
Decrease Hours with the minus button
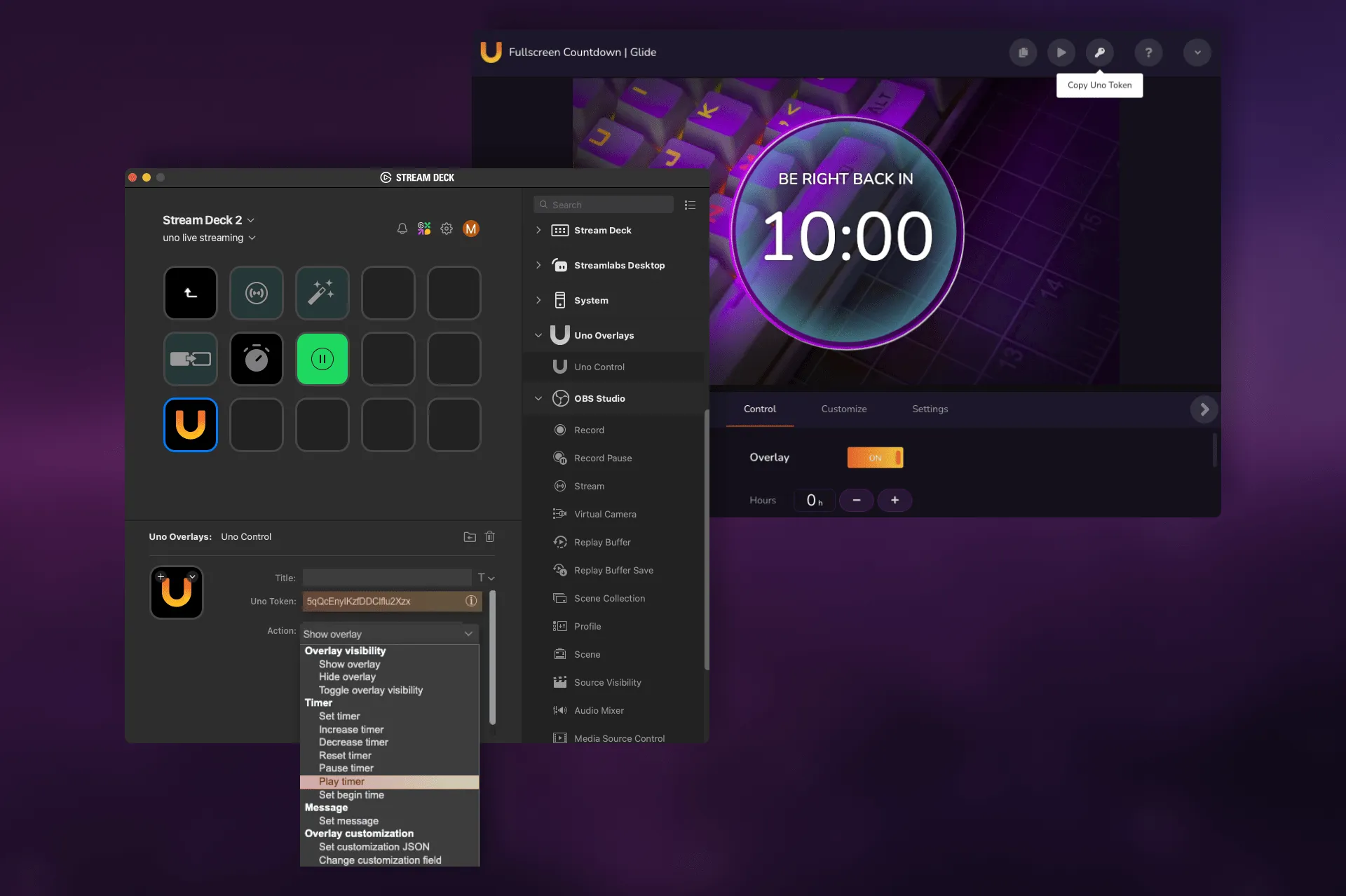pyautogui.click(x=856, y=500)
